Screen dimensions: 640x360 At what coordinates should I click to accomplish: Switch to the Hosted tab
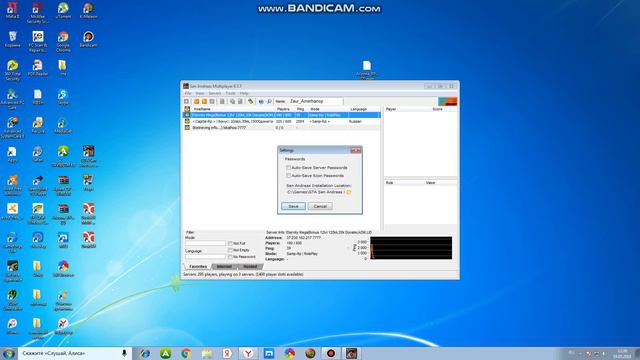point(250,267)
